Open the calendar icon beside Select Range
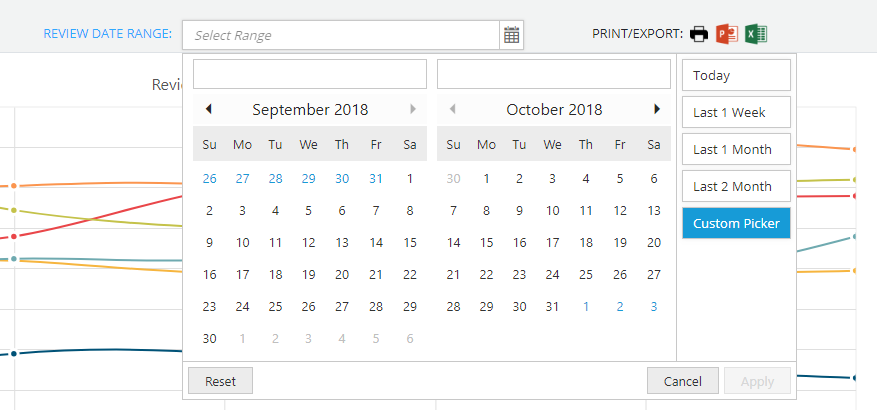The height and width of the screenshot is (410, 877). [x=511, y=35]
